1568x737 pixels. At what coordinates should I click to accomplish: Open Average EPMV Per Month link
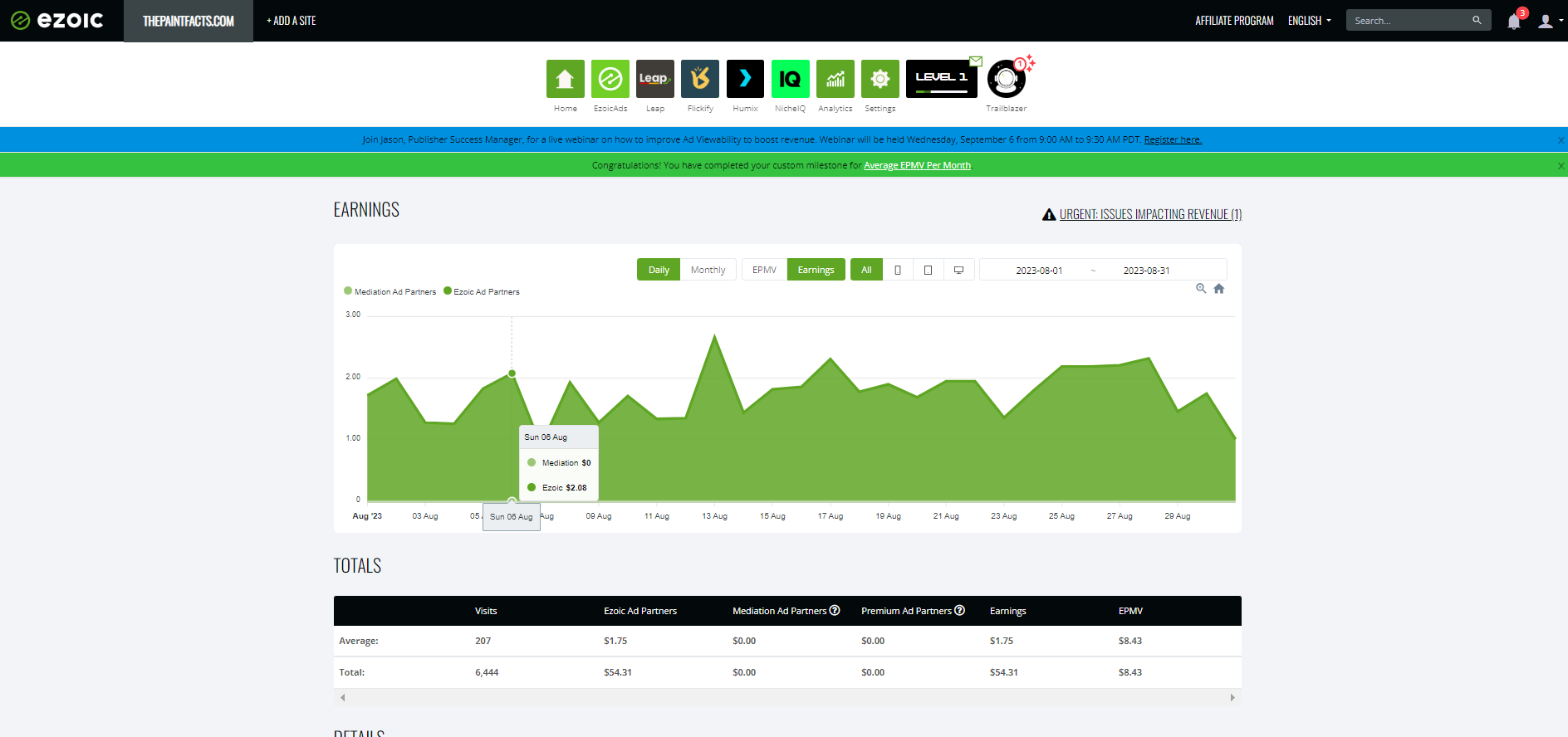pos(917,165)
